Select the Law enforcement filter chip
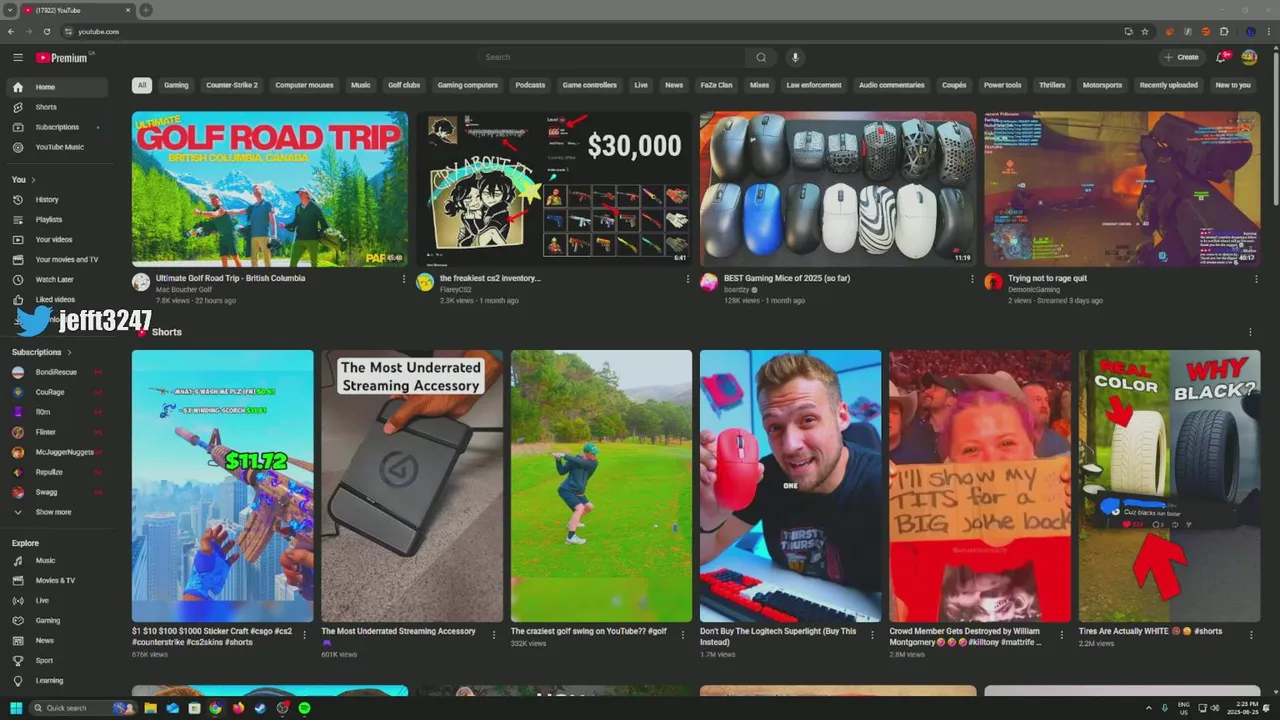The width and height of the screenshot is (1280, 720). point(814,85)
